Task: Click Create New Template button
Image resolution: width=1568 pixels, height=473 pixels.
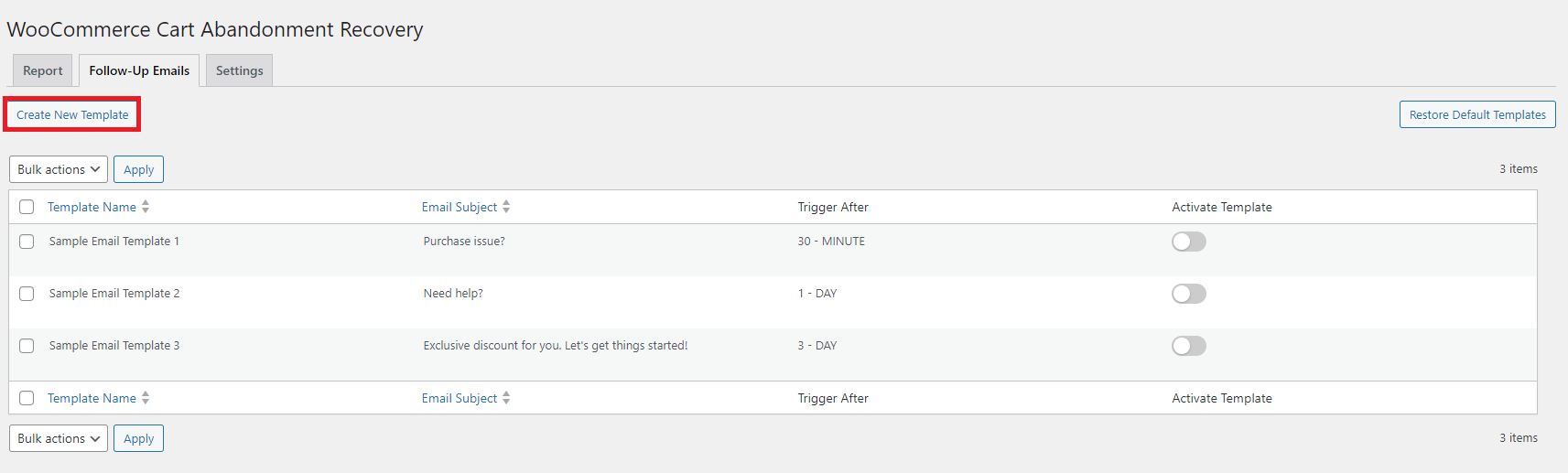Action: coord(72,114)
